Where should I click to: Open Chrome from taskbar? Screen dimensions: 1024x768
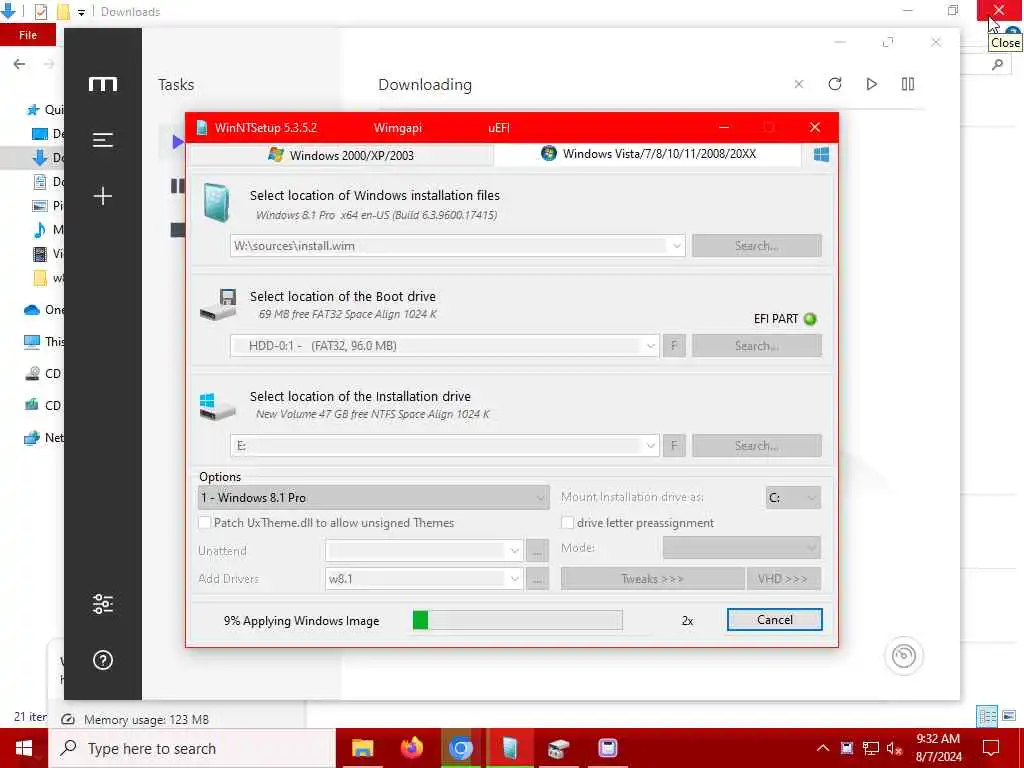click(x=460, y=748)
